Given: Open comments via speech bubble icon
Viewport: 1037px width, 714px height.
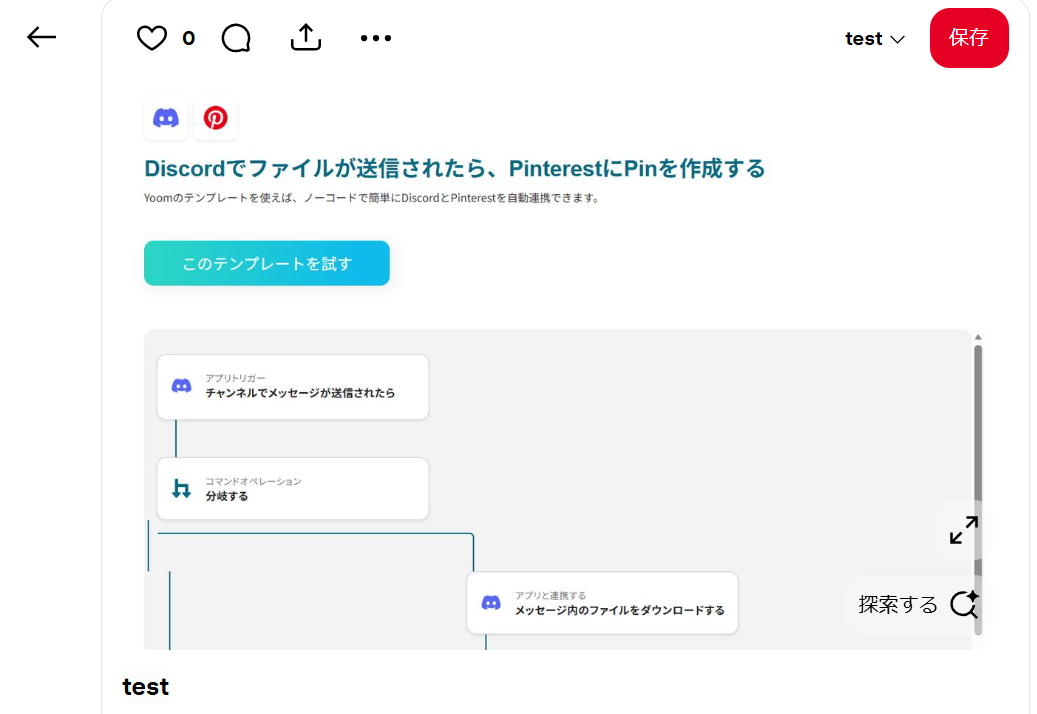Looking at the screenshot, I should pos(236,38).
